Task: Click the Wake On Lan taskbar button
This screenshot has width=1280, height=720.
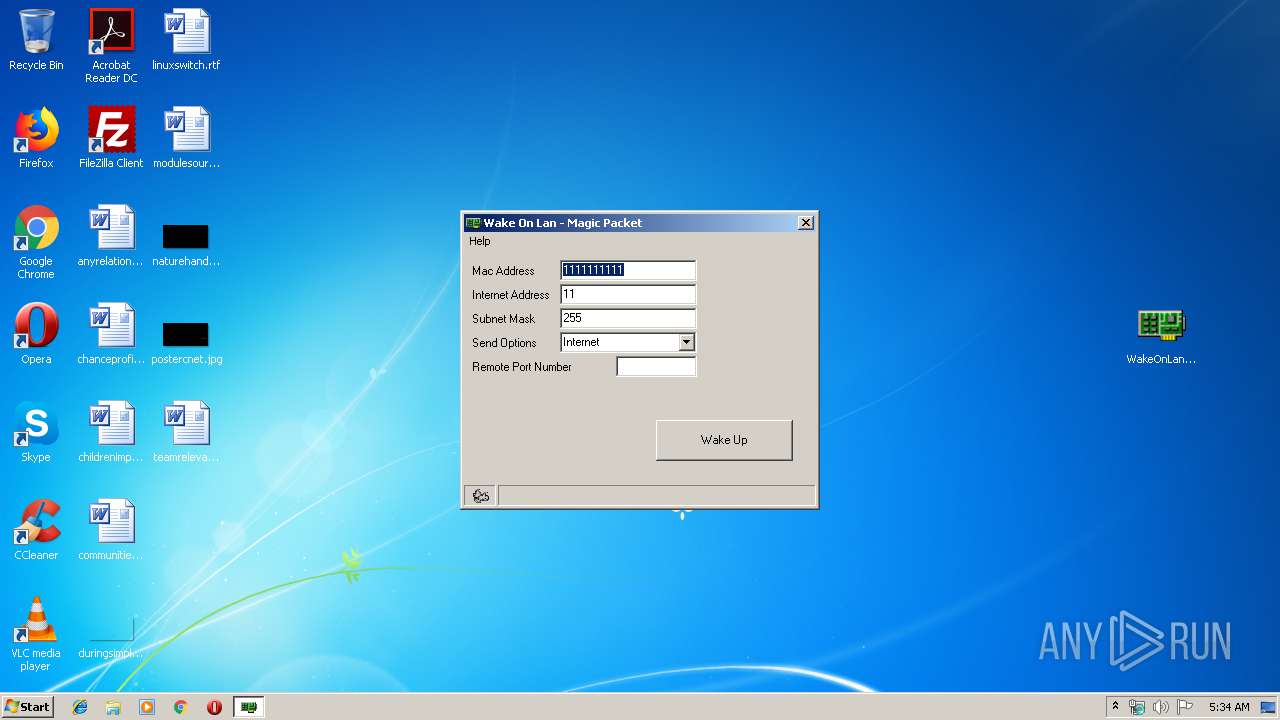Action: [x=249, y=707]
